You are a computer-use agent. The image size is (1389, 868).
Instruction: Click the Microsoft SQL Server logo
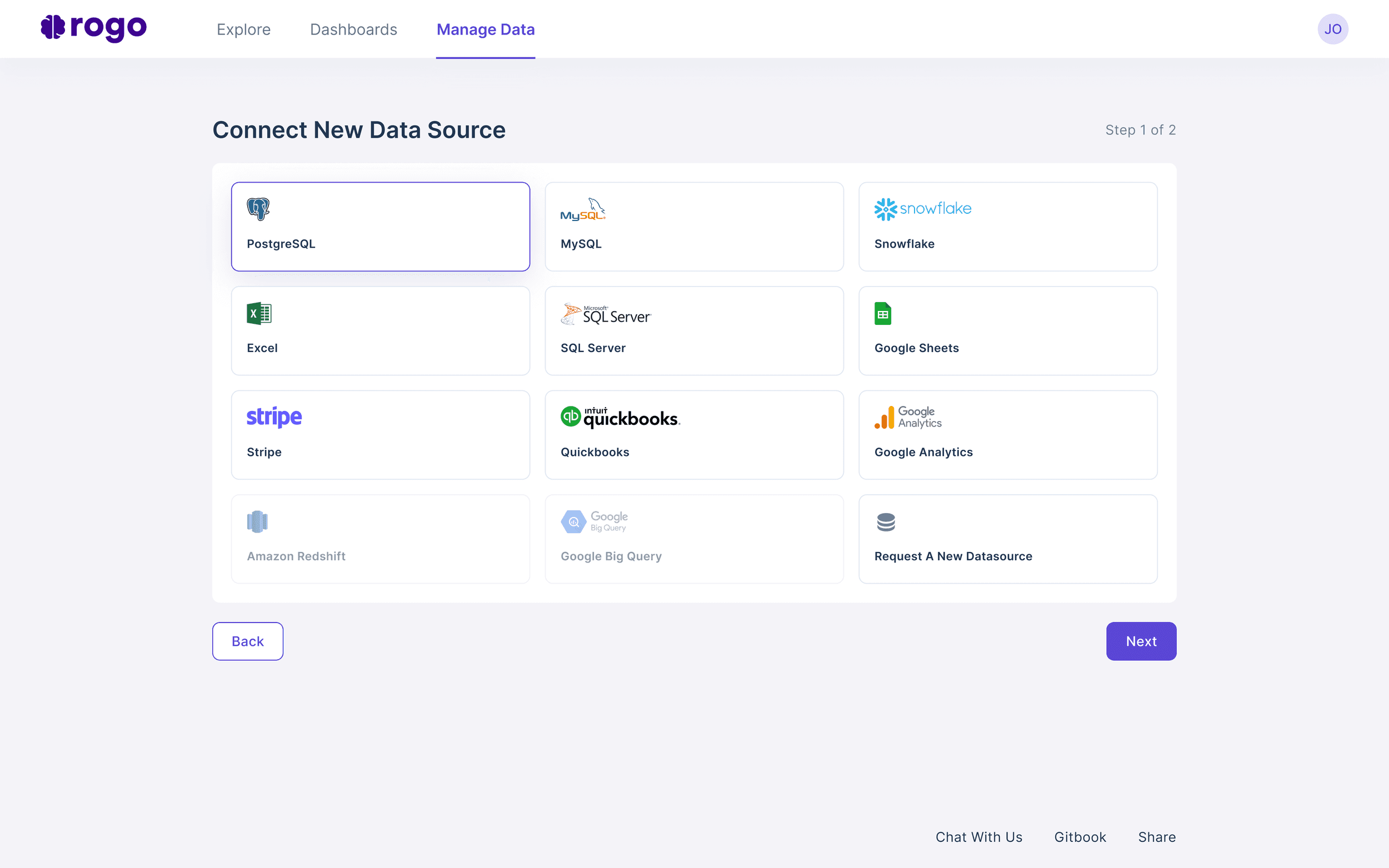pos(605,314)
